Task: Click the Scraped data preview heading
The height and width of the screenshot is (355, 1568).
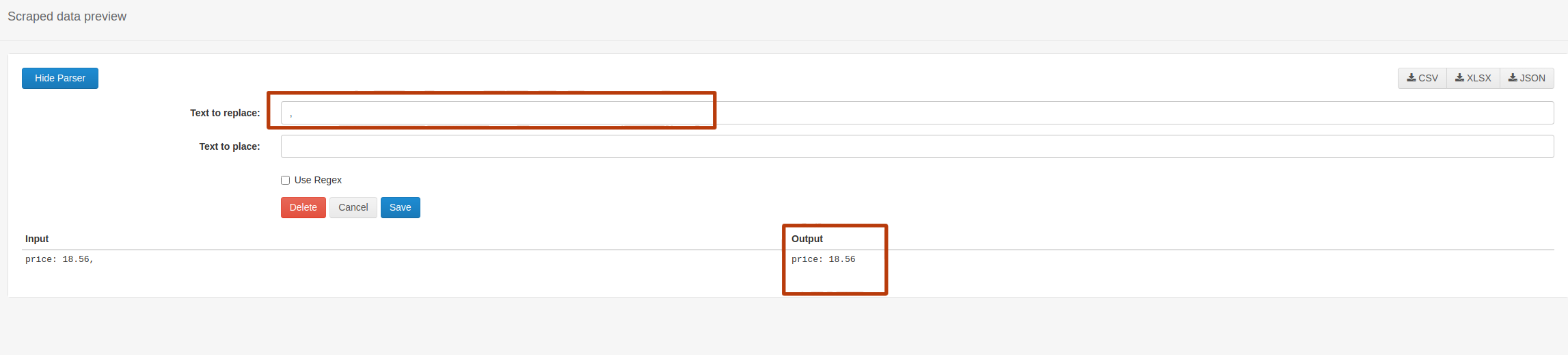Action: [x=67, y=16]
